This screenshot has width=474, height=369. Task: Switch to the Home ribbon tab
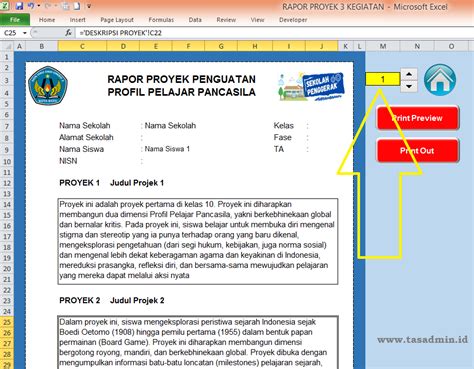47,20
